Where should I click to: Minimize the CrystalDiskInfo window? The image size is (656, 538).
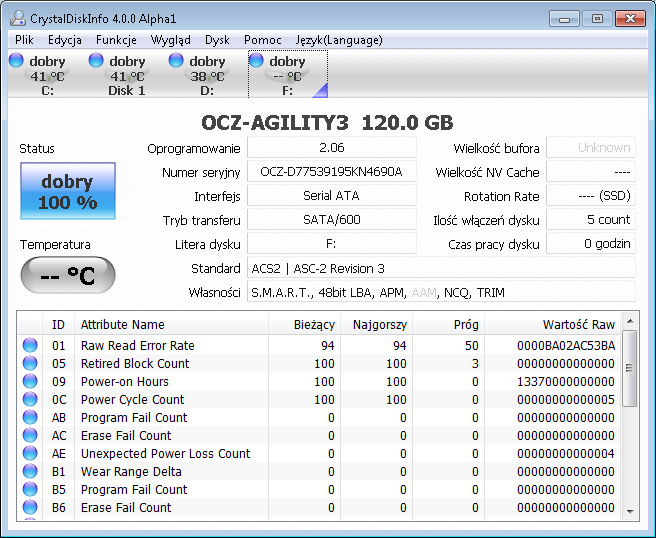(x=564, y=19)
